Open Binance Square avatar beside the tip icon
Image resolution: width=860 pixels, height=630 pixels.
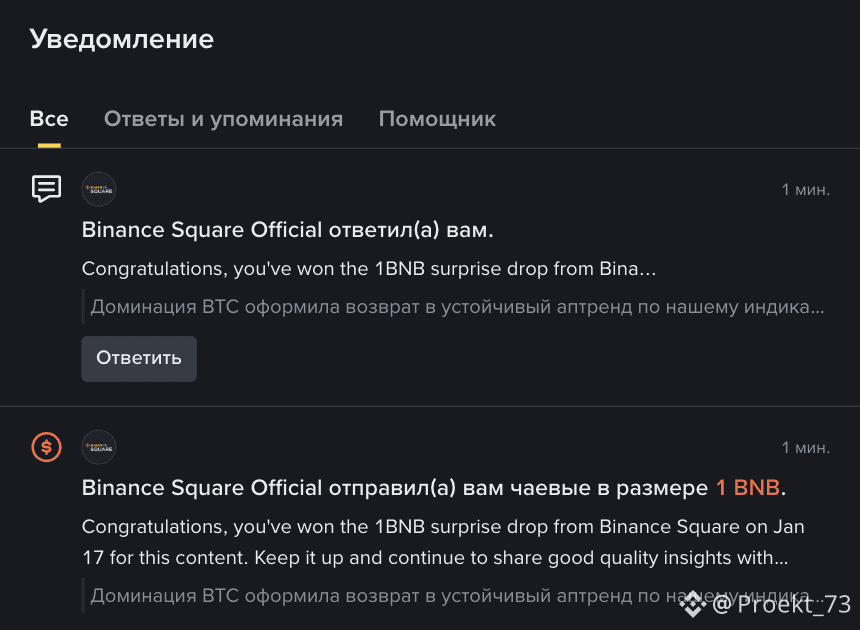(99, 447)
